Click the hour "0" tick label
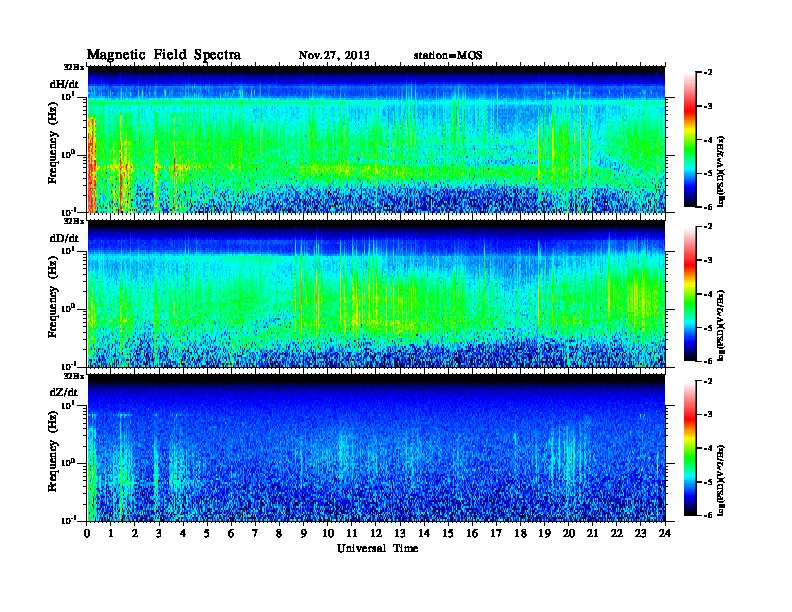The width and height of the screenshot is (792, 612). pos(87,534)
